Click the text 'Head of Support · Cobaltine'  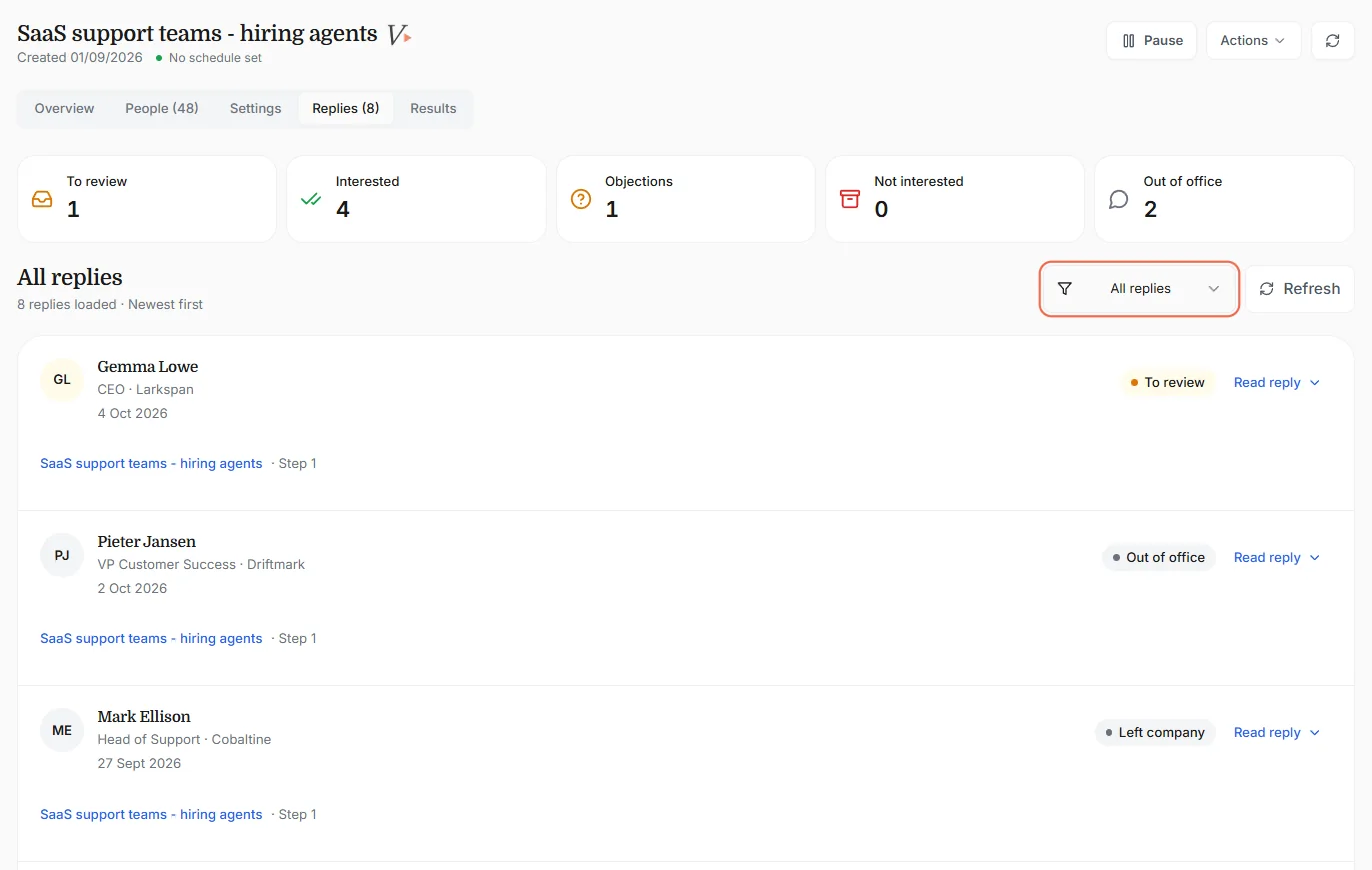pos(184,740)
